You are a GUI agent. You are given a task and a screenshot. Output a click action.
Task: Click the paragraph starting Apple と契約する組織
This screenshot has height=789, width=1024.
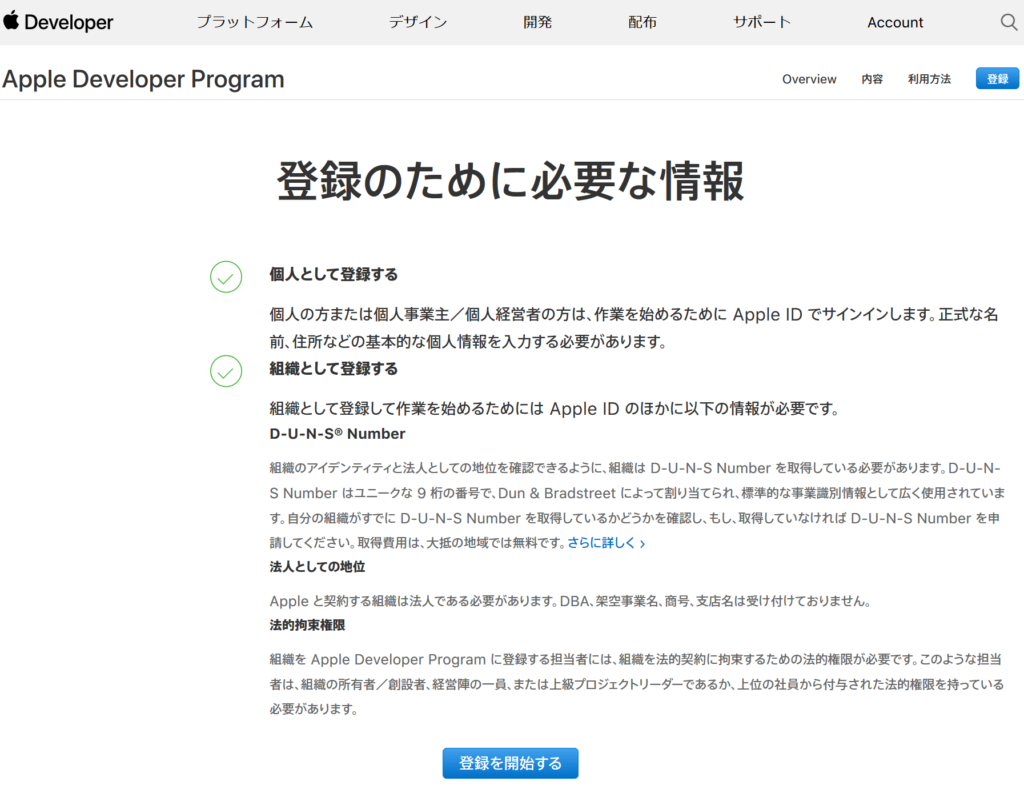pos(570,601)
